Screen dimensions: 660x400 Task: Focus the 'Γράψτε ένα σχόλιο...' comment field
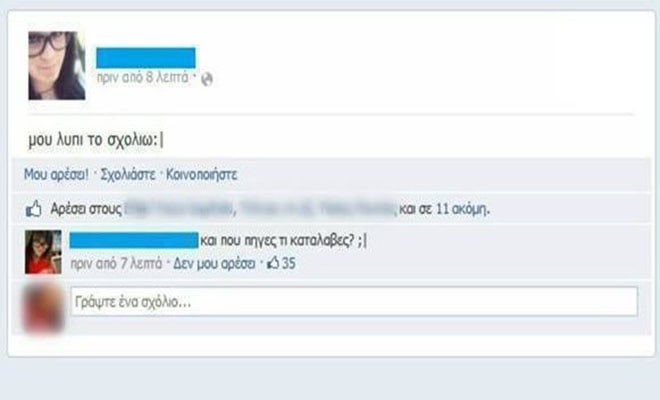(x=354, y=301)
